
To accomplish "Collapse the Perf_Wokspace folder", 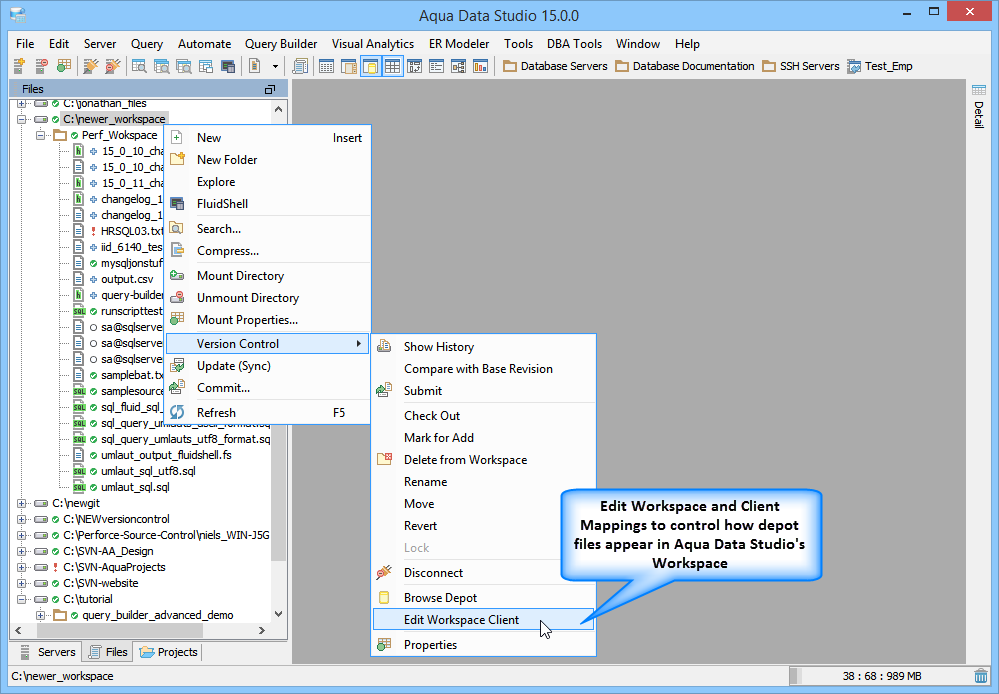I will (x=41, y=135).
